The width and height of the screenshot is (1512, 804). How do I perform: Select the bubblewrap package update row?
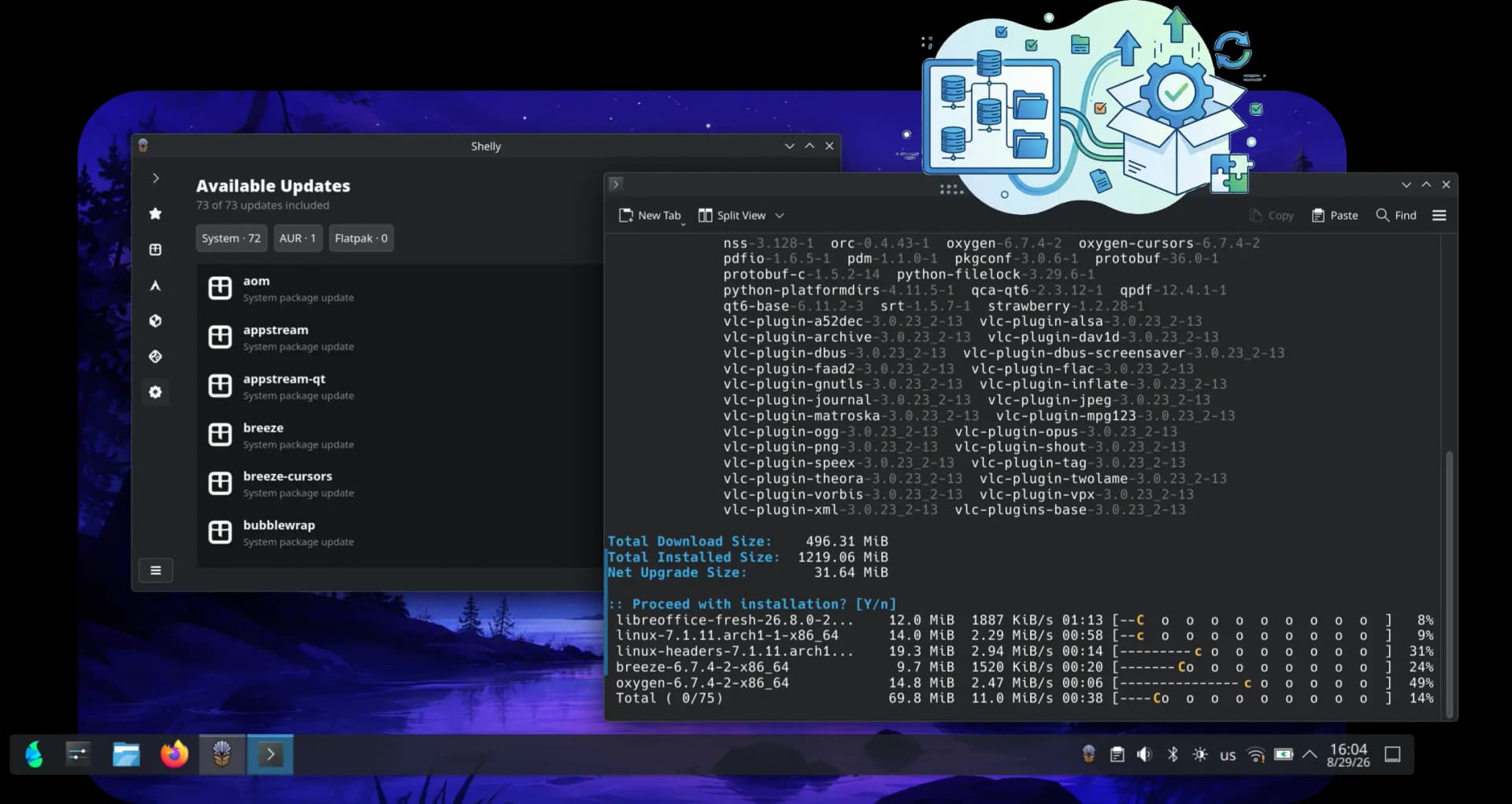pyautogui.click(x=400, y=532)
